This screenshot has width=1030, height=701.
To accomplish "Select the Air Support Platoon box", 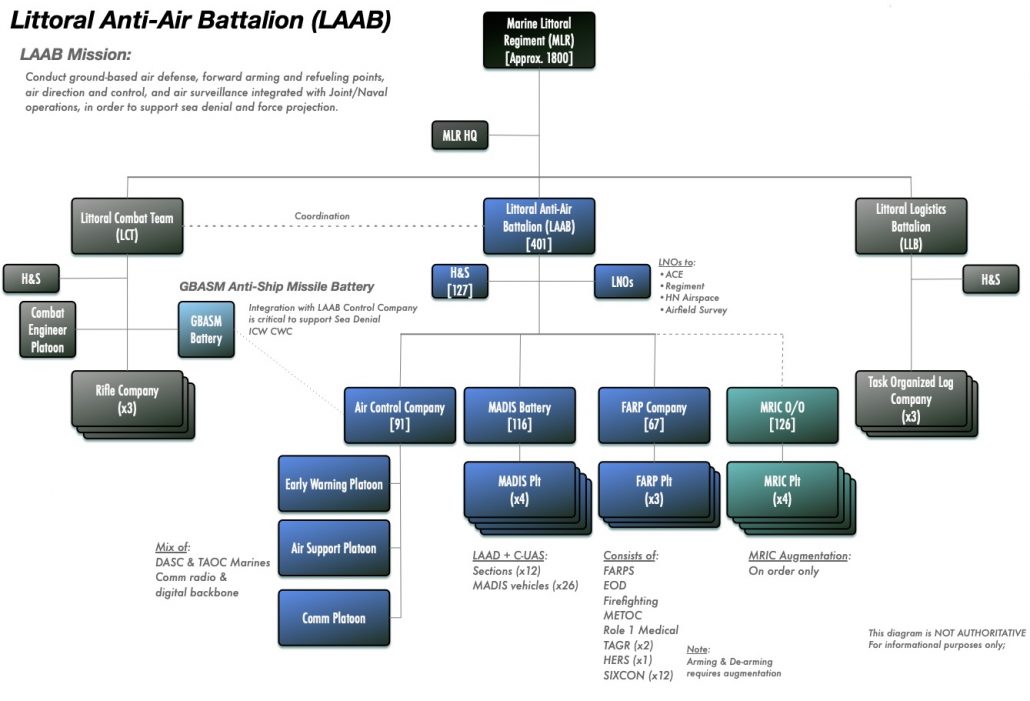I will pyautogui.click(x=333, y=548).
